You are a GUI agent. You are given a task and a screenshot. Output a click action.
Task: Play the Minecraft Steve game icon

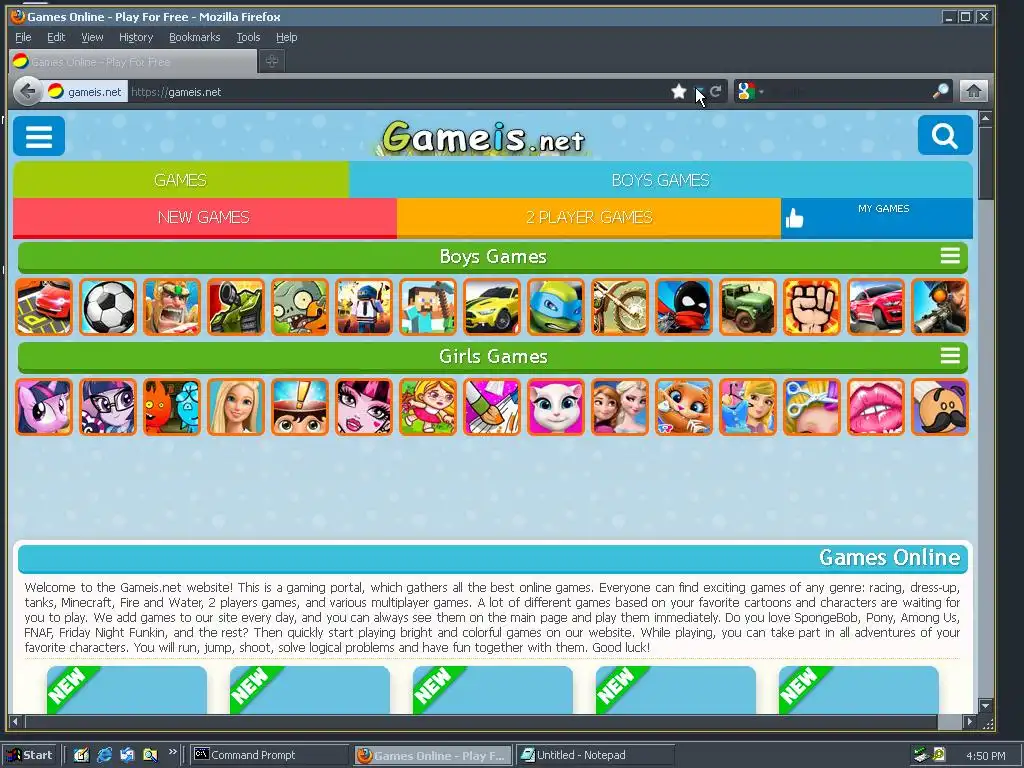[428, 307]
